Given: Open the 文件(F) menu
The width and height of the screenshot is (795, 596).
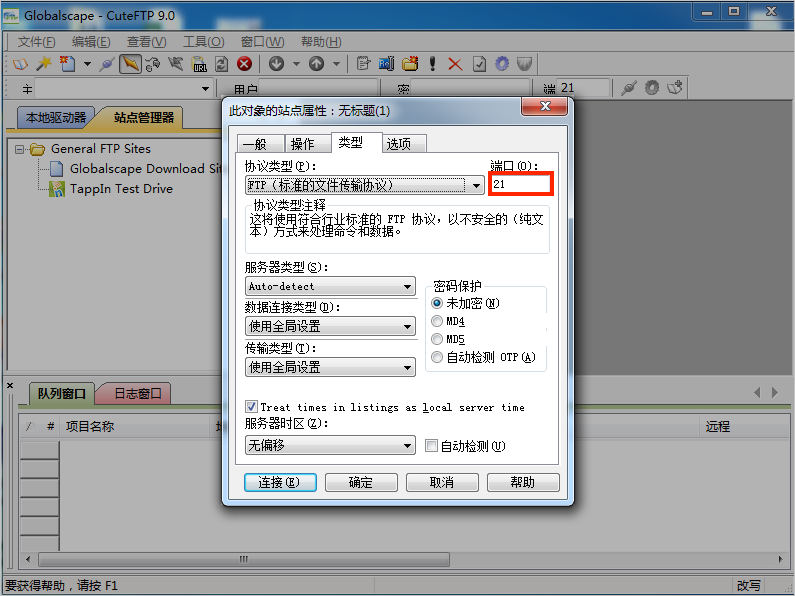Looking at the screenshot, I should (x=37, y=42).
